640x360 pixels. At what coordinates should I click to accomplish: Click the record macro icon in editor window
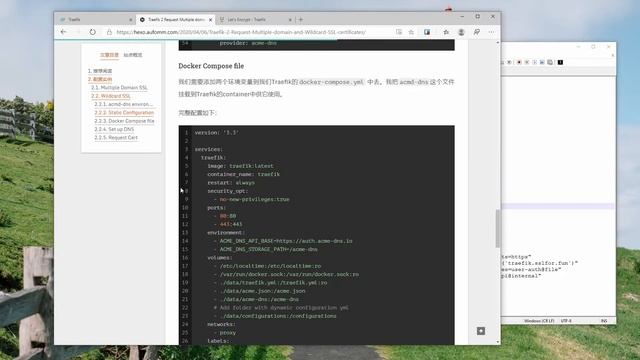519,62
